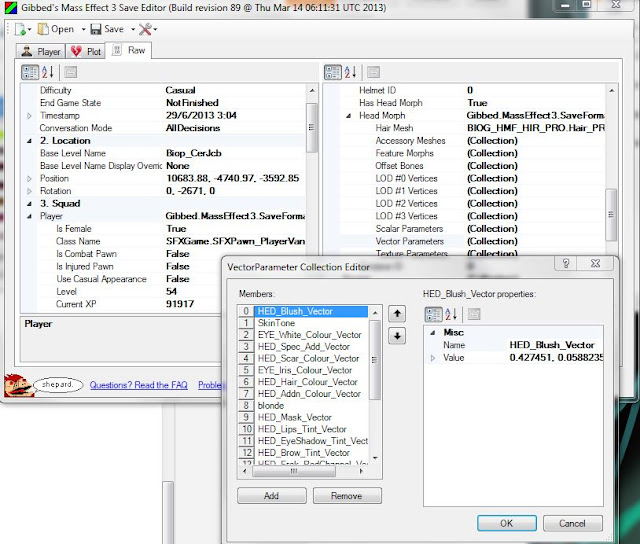This screenshot has width=640, height=544.
Task: Expand the Save button dropdown arrow
Action: [x=133, y=29]
